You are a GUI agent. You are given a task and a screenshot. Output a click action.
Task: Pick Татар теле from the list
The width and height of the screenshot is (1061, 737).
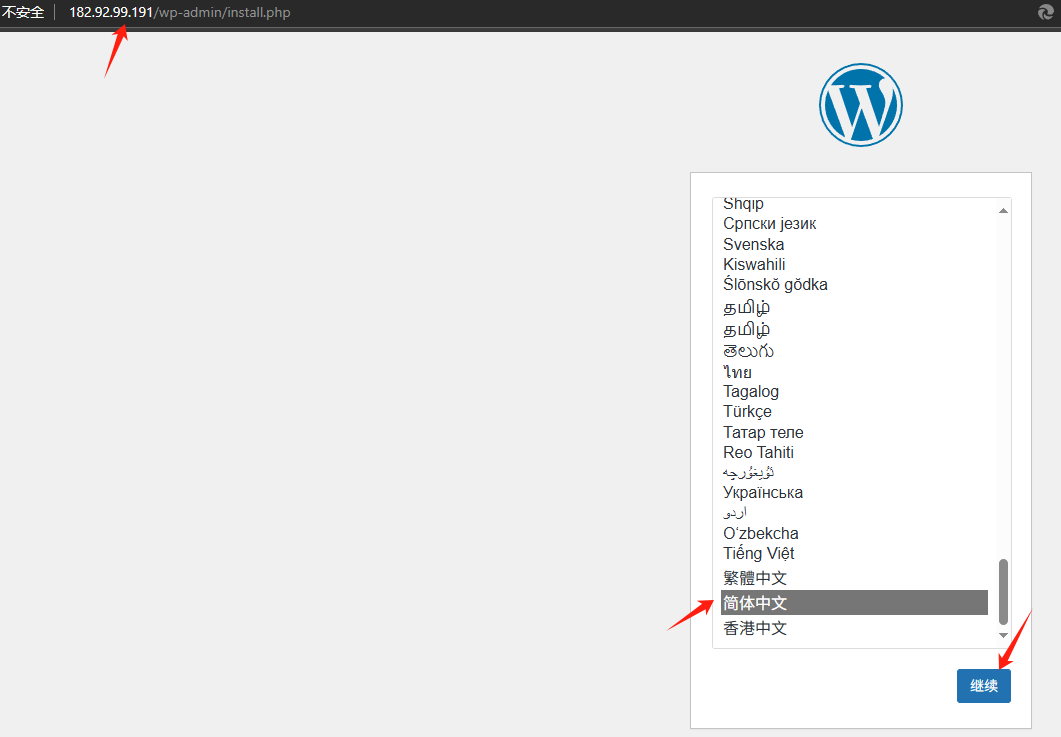(x=854, y=432)
